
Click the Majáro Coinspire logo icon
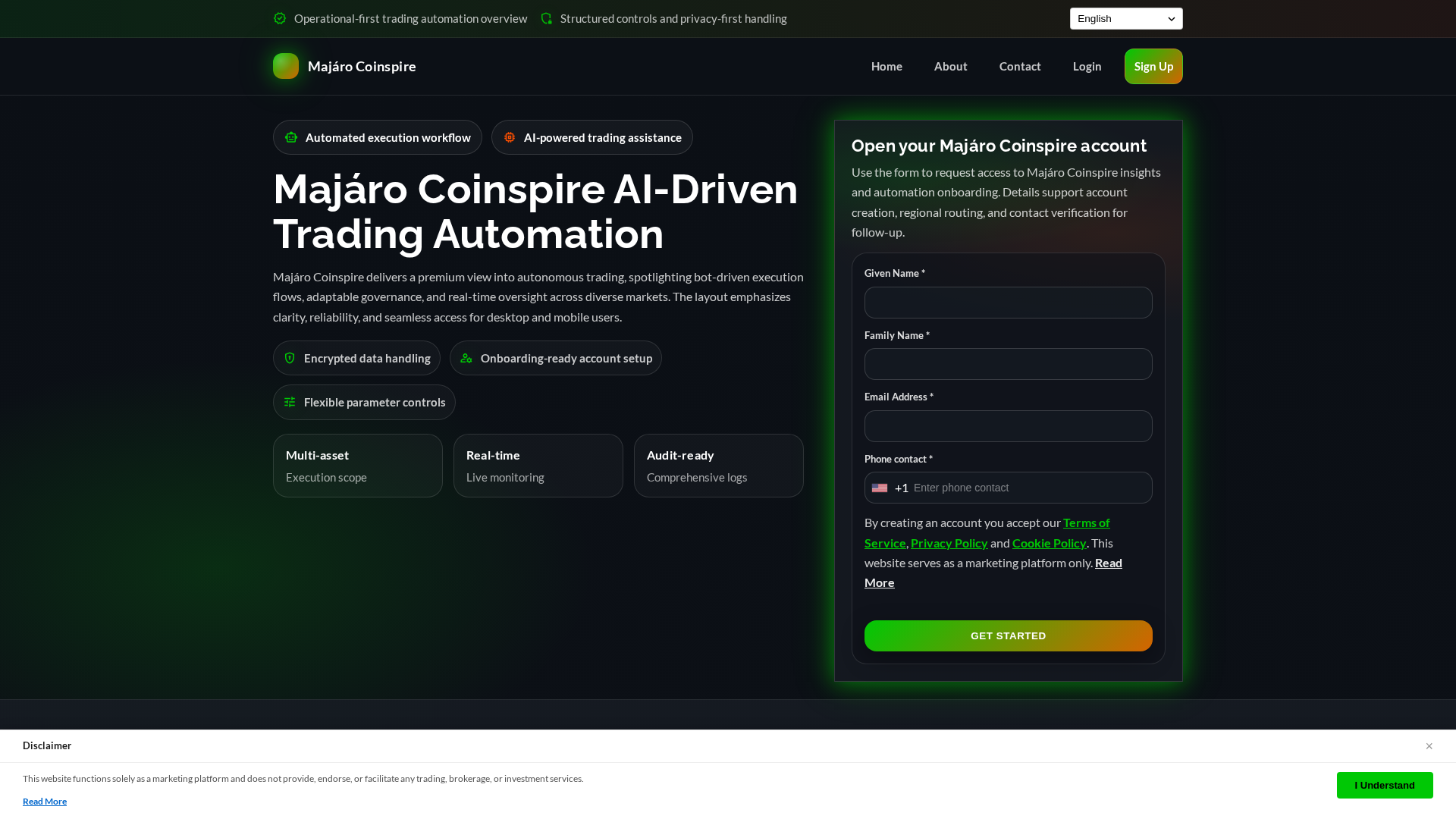tap(286, 66)
